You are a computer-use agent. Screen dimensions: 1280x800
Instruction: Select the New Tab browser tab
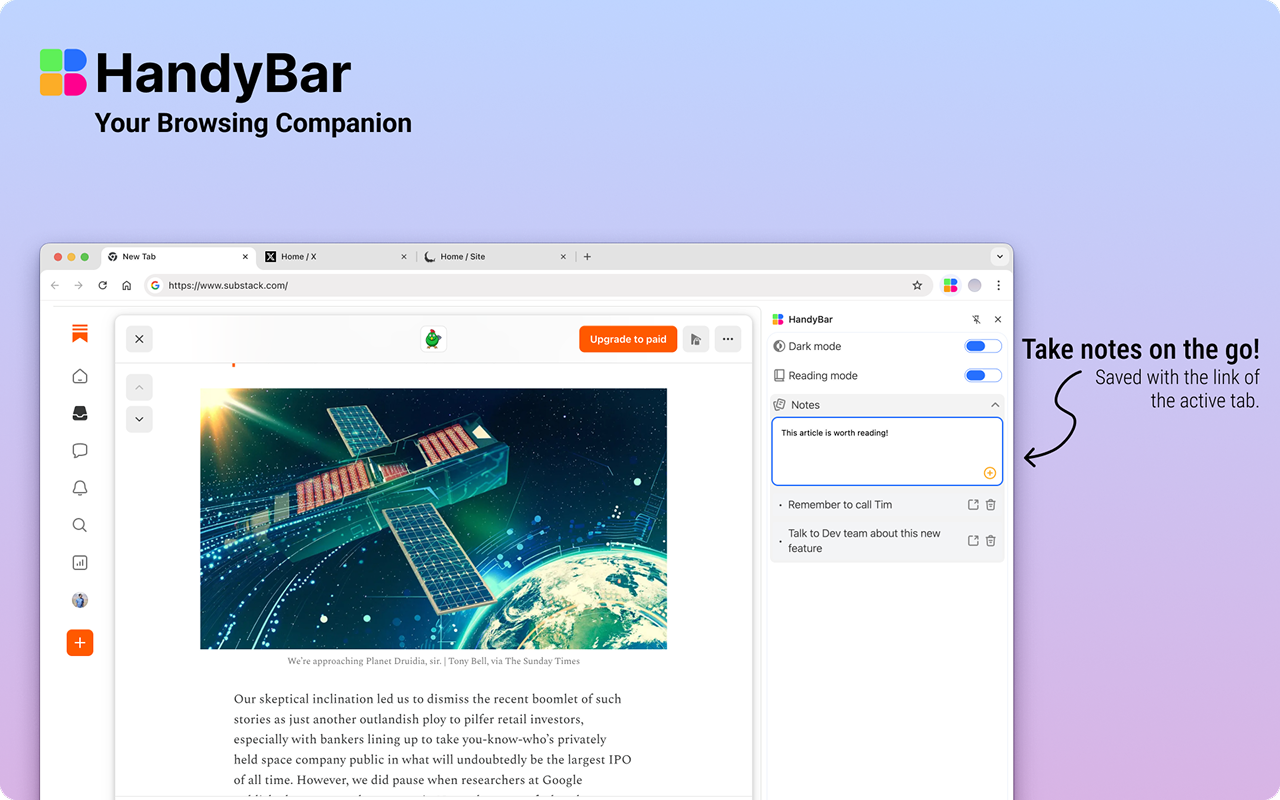(140, 256)
